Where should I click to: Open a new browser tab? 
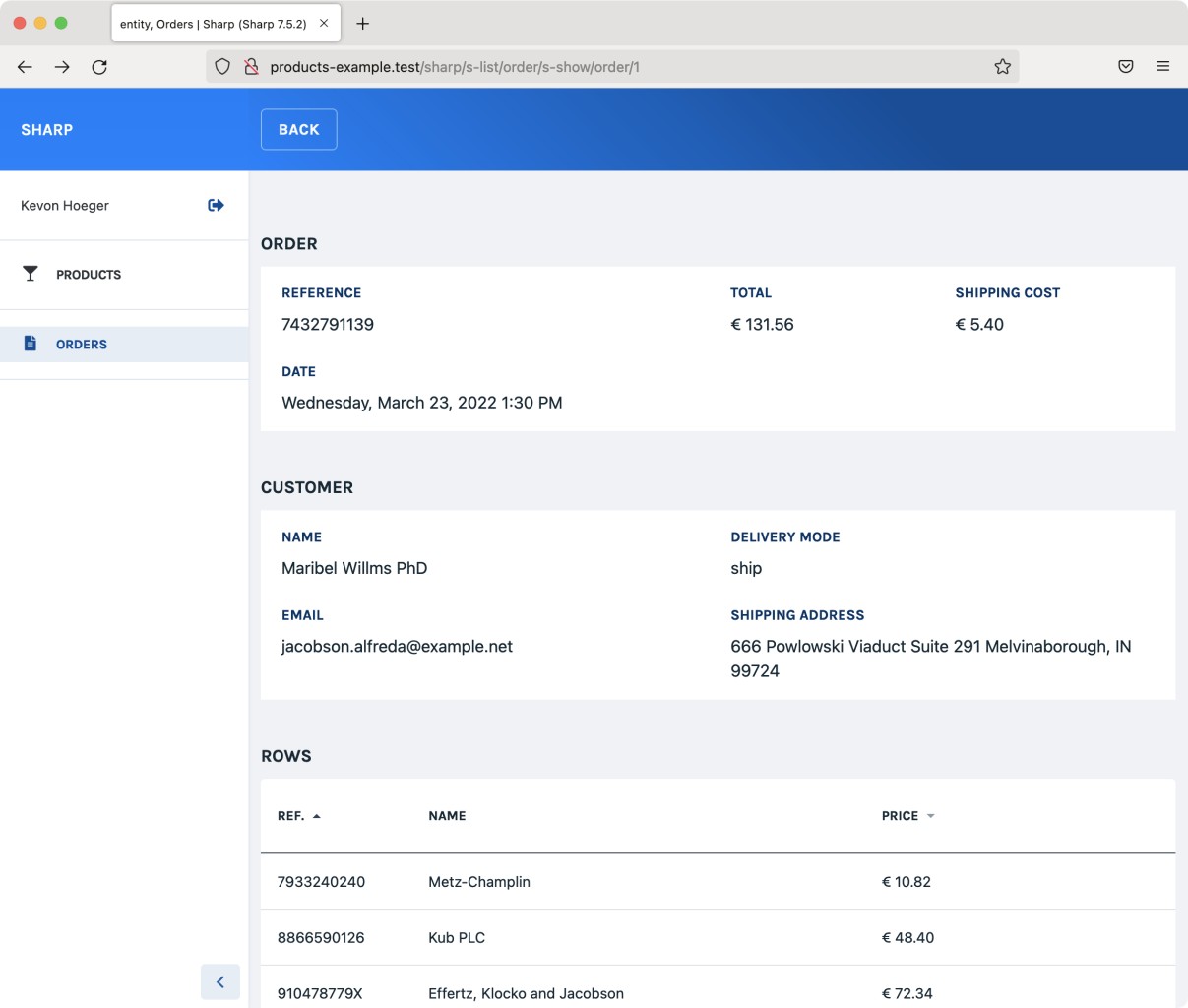[363, 24]
